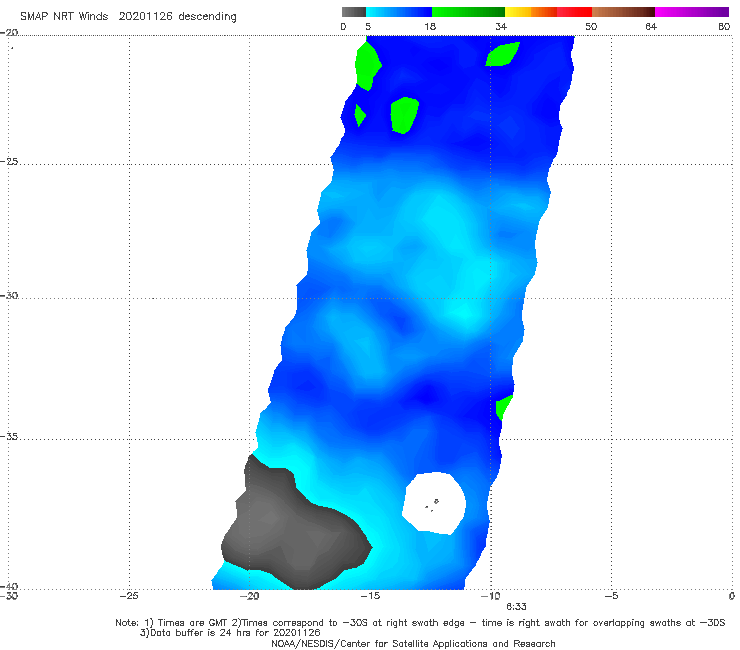The height and width of the screenshot is (650, 740).
Task: Select the "-40" latitude axis label
Action: coord(9,586)
